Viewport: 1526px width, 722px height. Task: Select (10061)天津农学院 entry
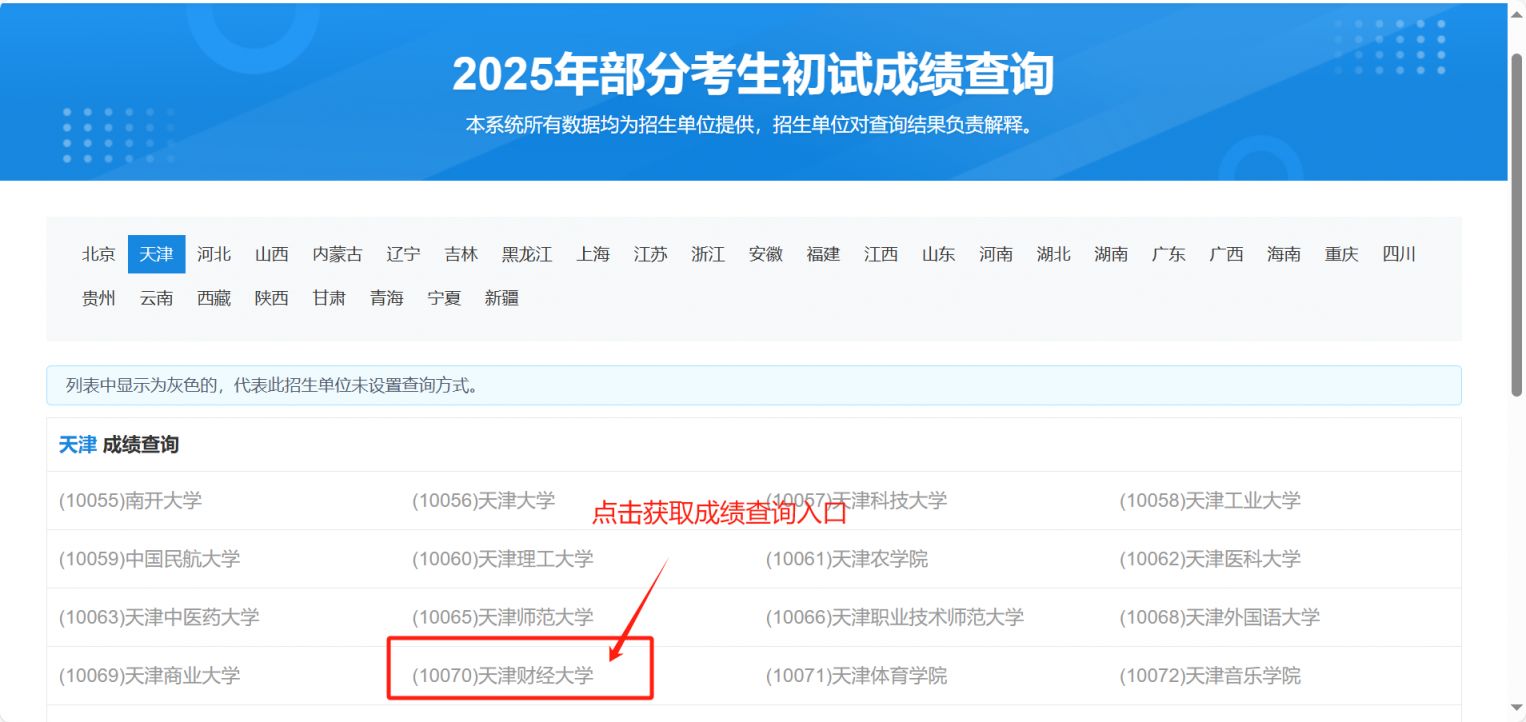coord(847,559)
